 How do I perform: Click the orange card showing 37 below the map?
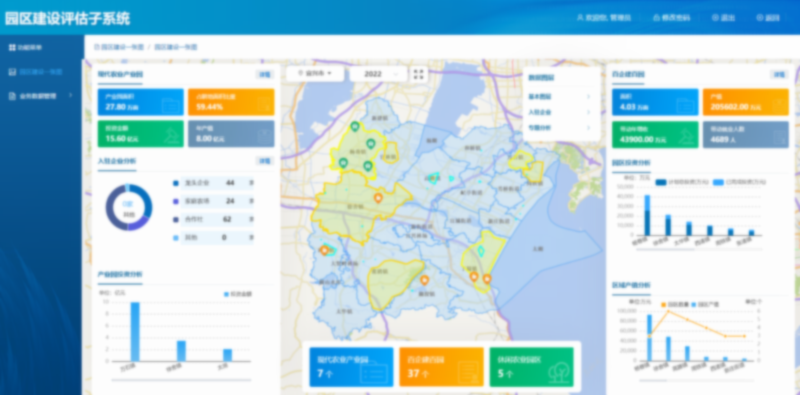click(x=441, y=367)
